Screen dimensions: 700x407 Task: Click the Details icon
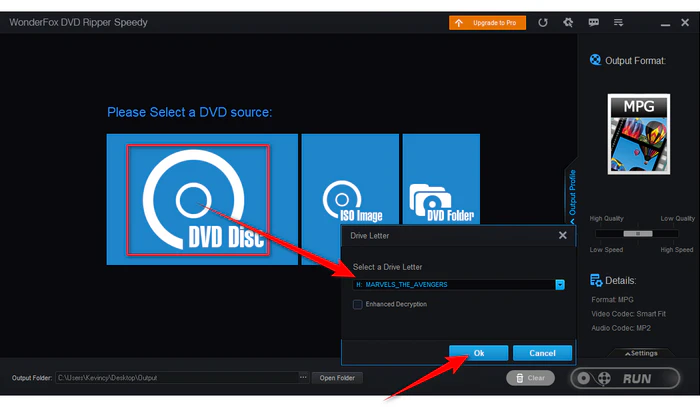pyautogui.click(x=596, y=280)
